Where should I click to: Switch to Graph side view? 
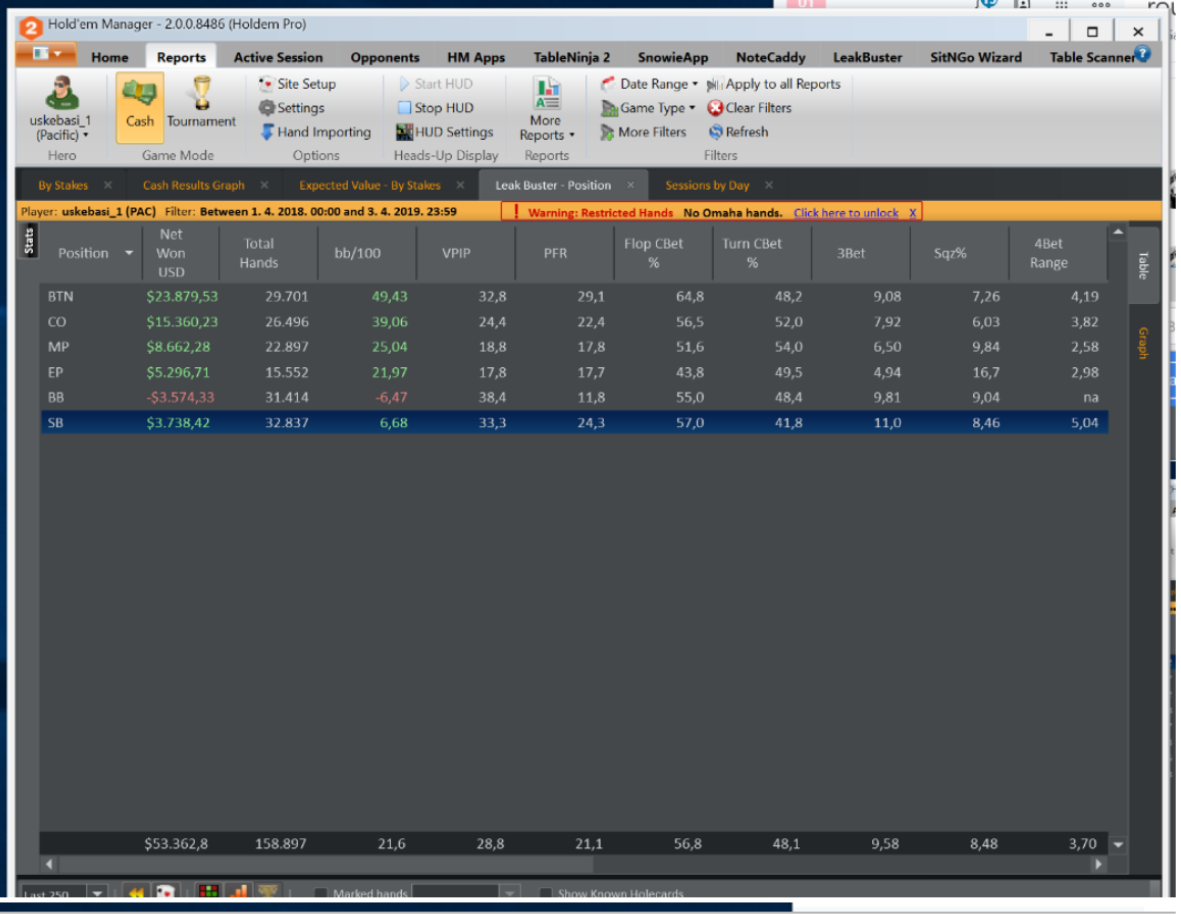(x=1143, y=343)
